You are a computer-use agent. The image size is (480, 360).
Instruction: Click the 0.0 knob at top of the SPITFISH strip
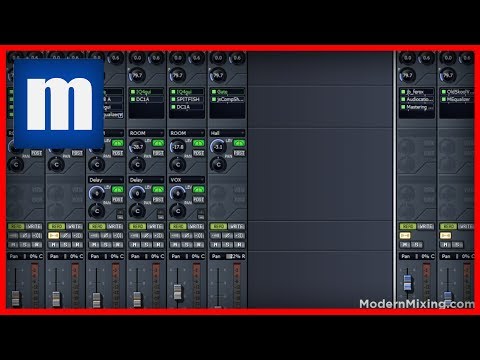click(178, 58)
